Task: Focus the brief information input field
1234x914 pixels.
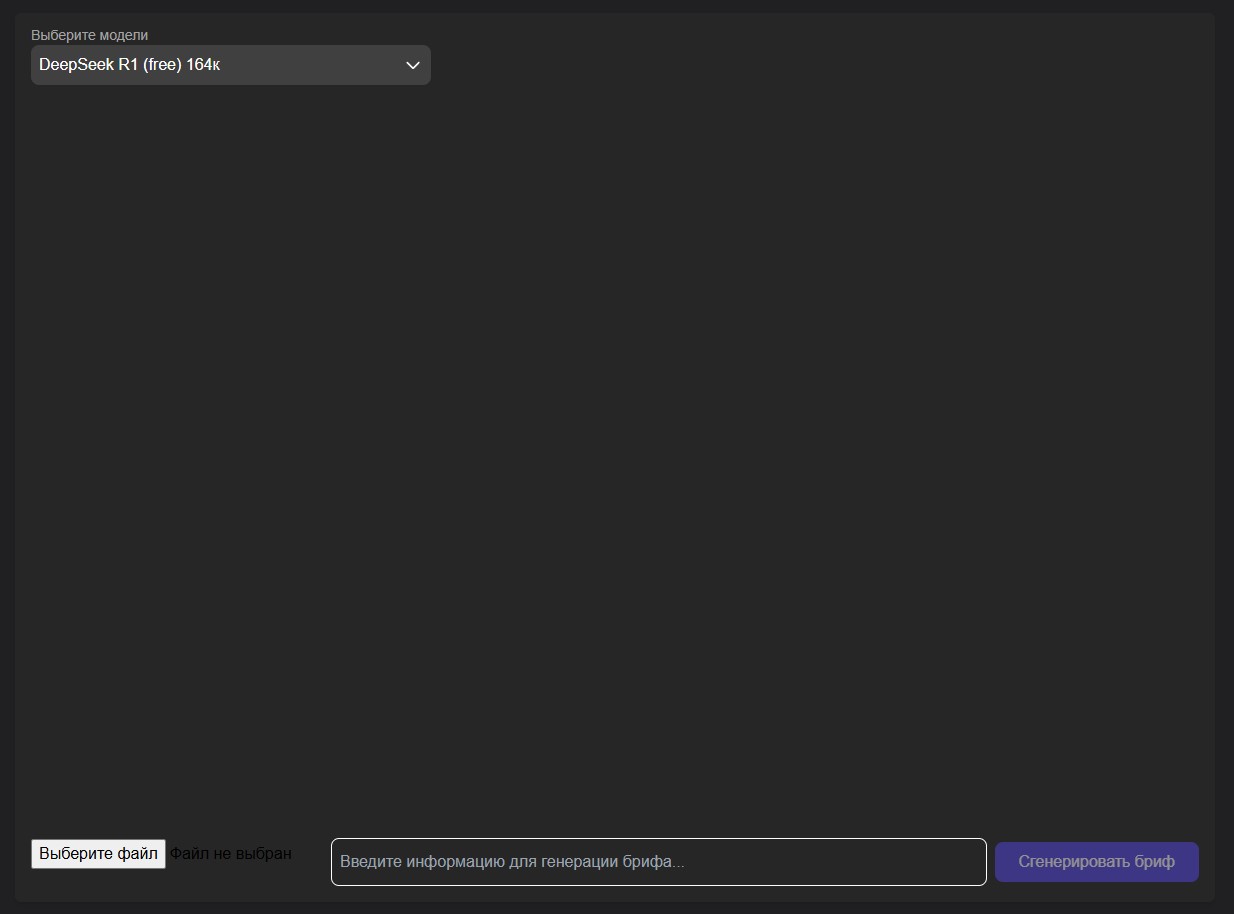Action: (658, 862)
